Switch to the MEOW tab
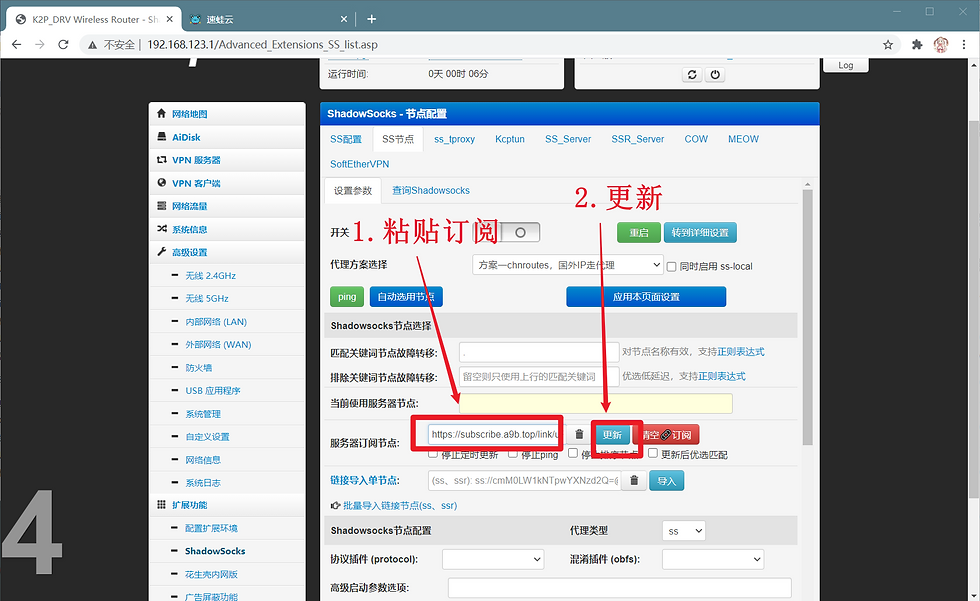This screenshot has height=601, width=980. [743, 139]
